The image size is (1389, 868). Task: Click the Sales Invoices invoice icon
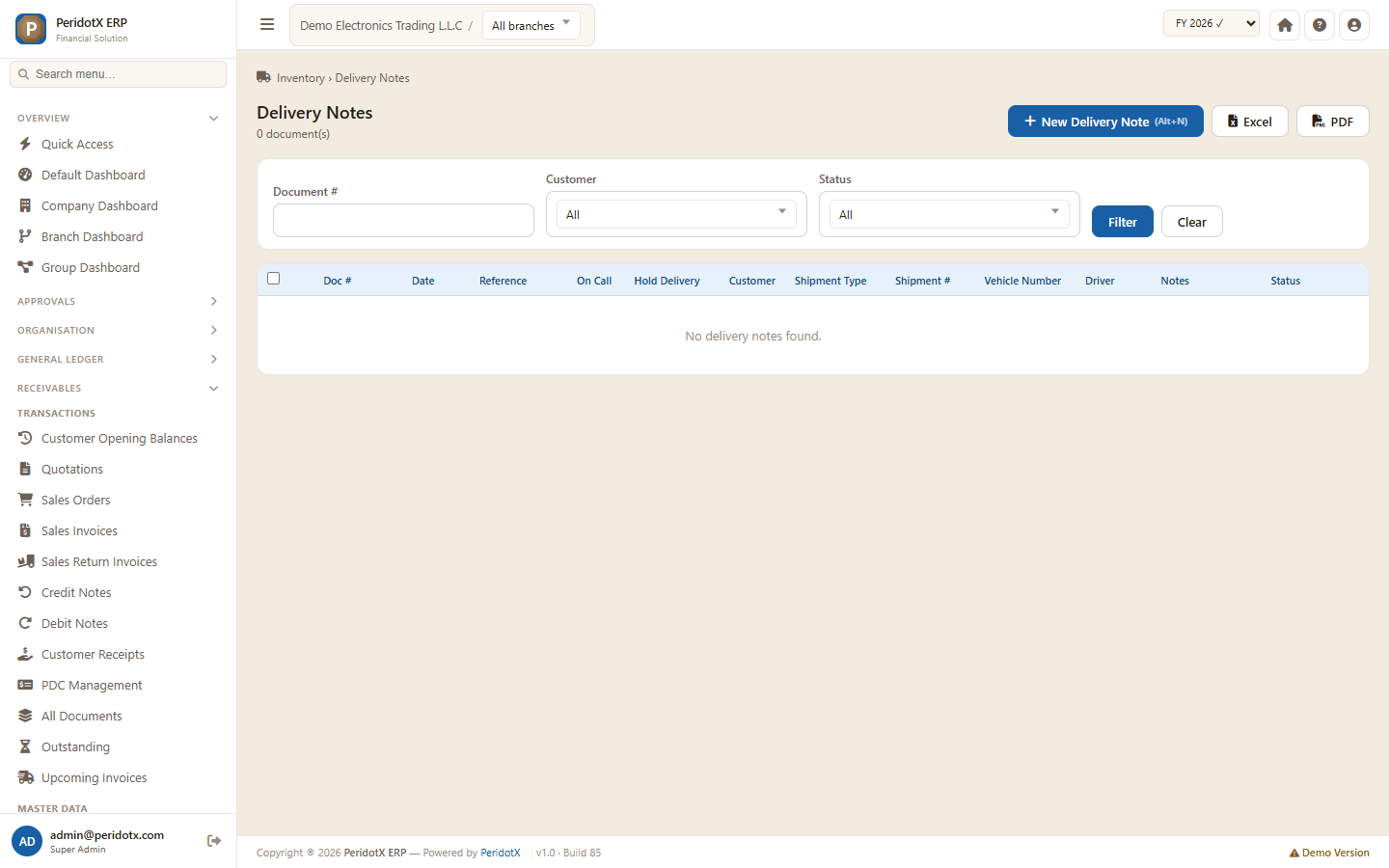coord(25,530)
